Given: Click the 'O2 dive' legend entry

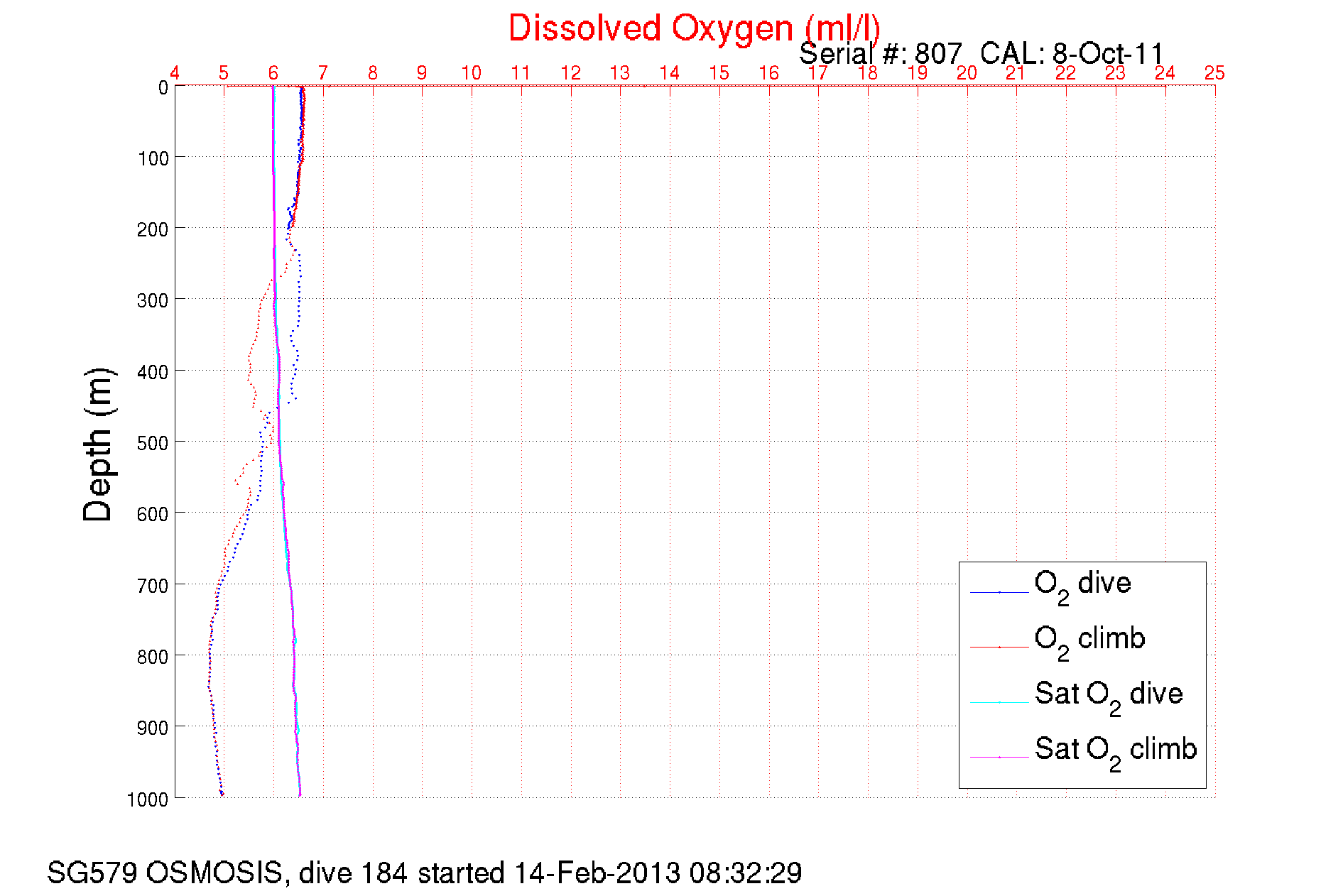Looking at the screenshot, I should pos(1082,587).
